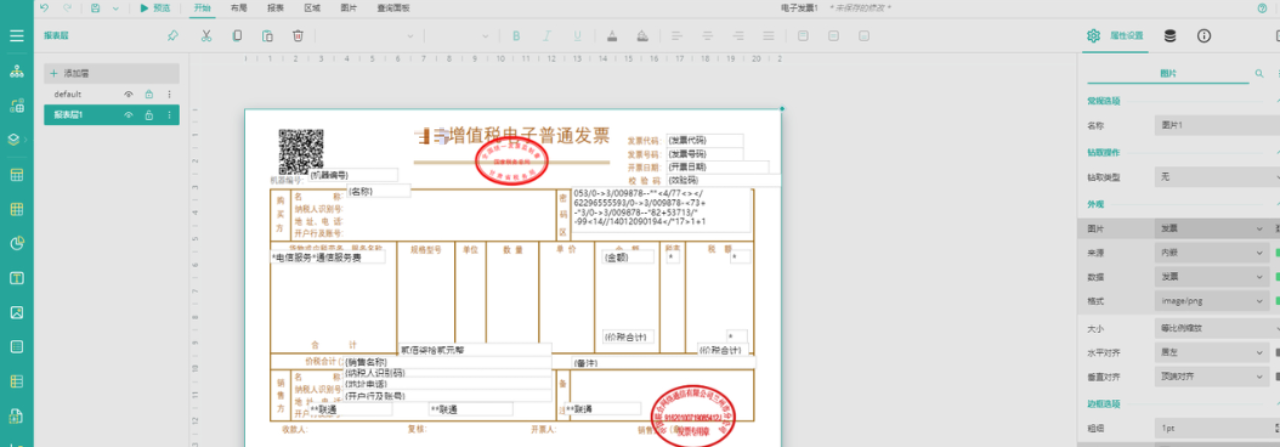Image resolution: width=1280 pixels, height=447 pixels.
Task: Open the 数据 dropdown showing 发票
Action: [x=1211, y=277]
